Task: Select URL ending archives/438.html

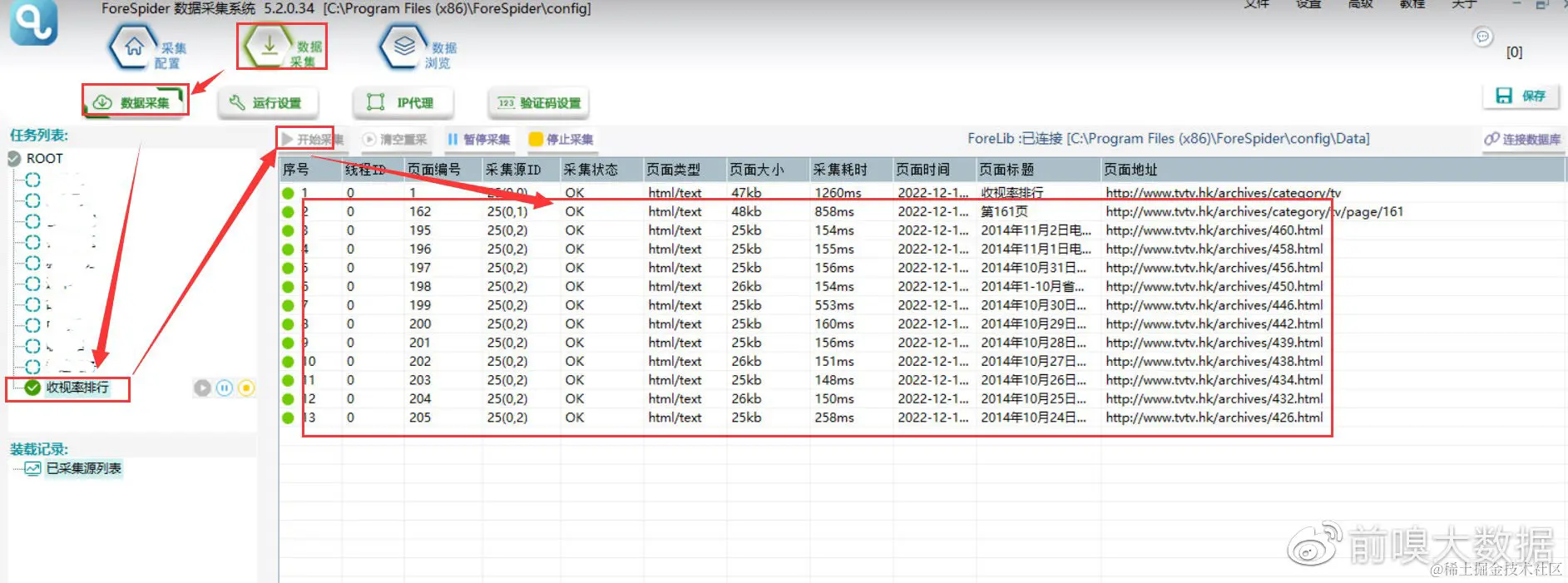Action: tap(1214, 361)
